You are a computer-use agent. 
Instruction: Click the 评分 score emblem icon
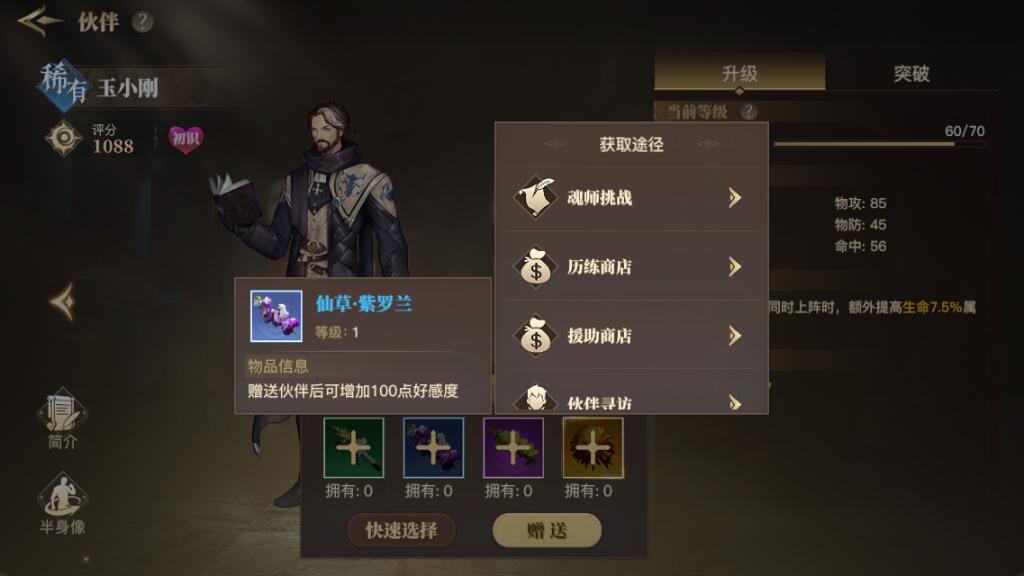pos(63,138)
